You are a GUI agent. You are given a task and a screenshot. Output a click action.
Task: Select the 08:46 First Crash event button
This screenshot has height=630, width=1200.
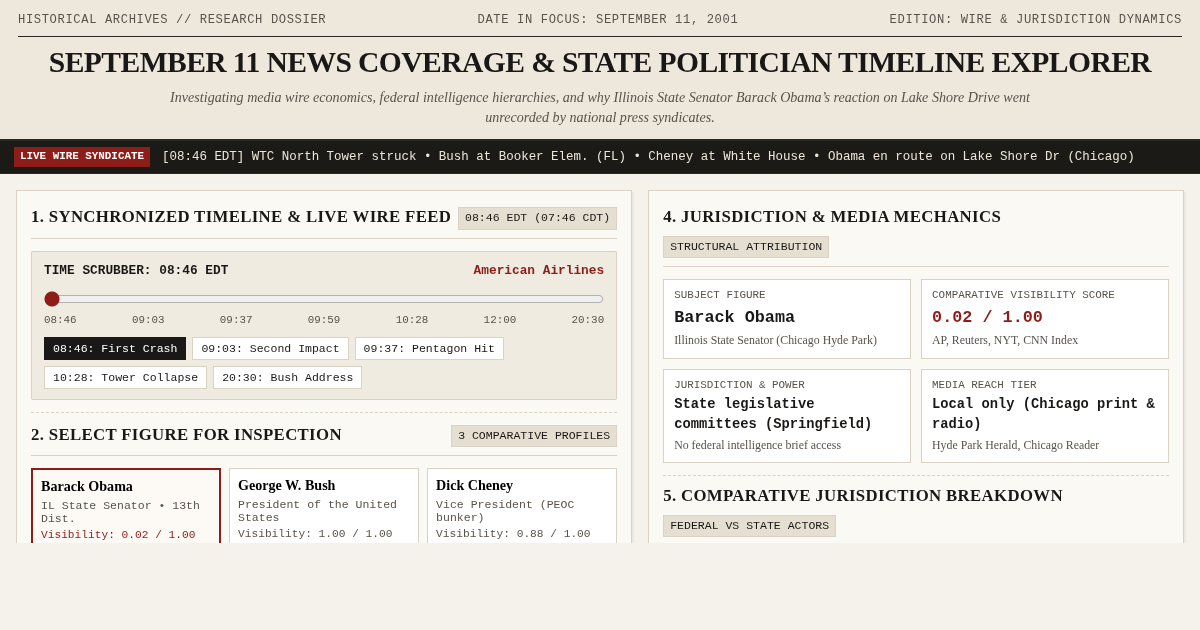115,349
